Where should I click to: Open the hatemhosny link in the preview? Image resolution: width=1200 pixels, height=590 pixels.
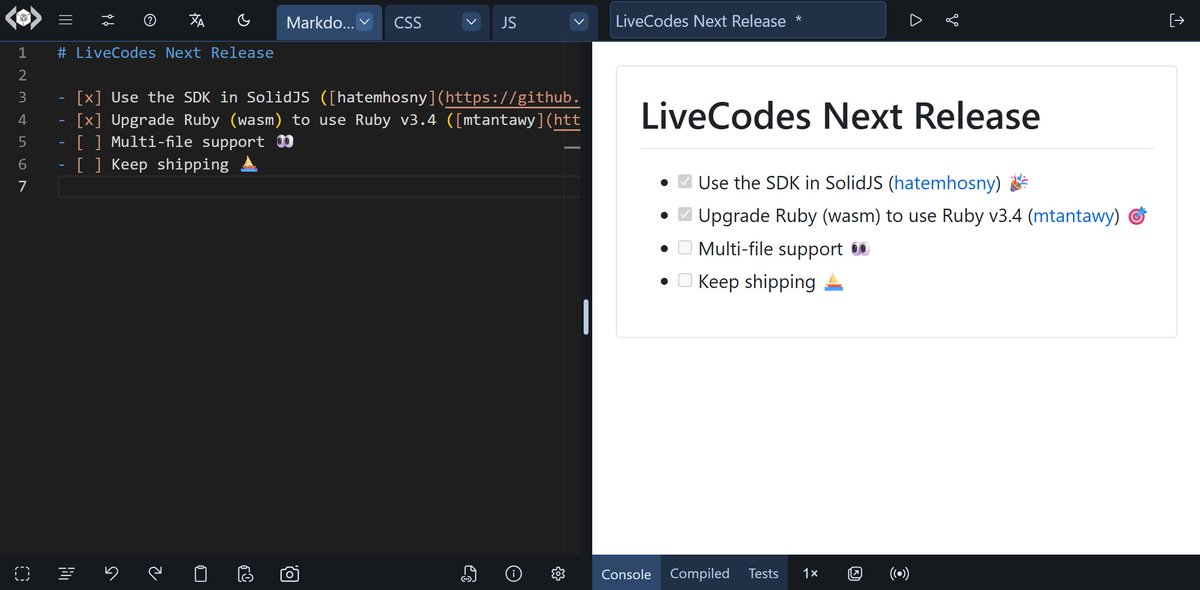click(944, 183)
